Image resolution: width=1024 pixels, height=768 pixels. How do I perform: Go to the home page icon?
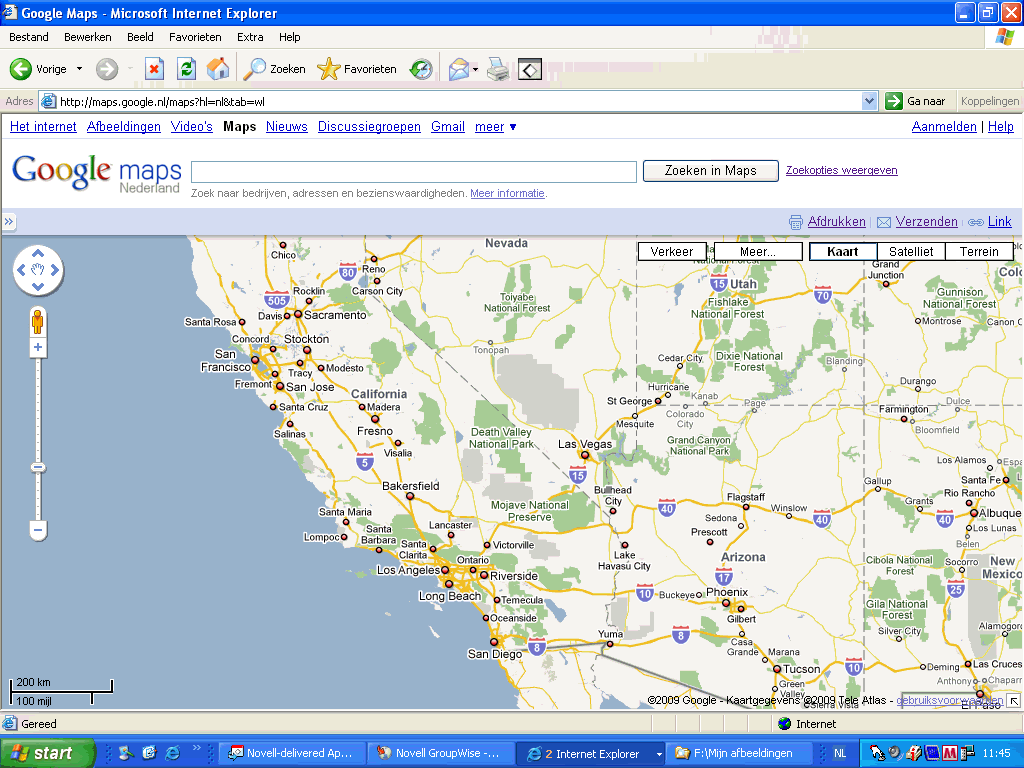[x=217, y=69]
